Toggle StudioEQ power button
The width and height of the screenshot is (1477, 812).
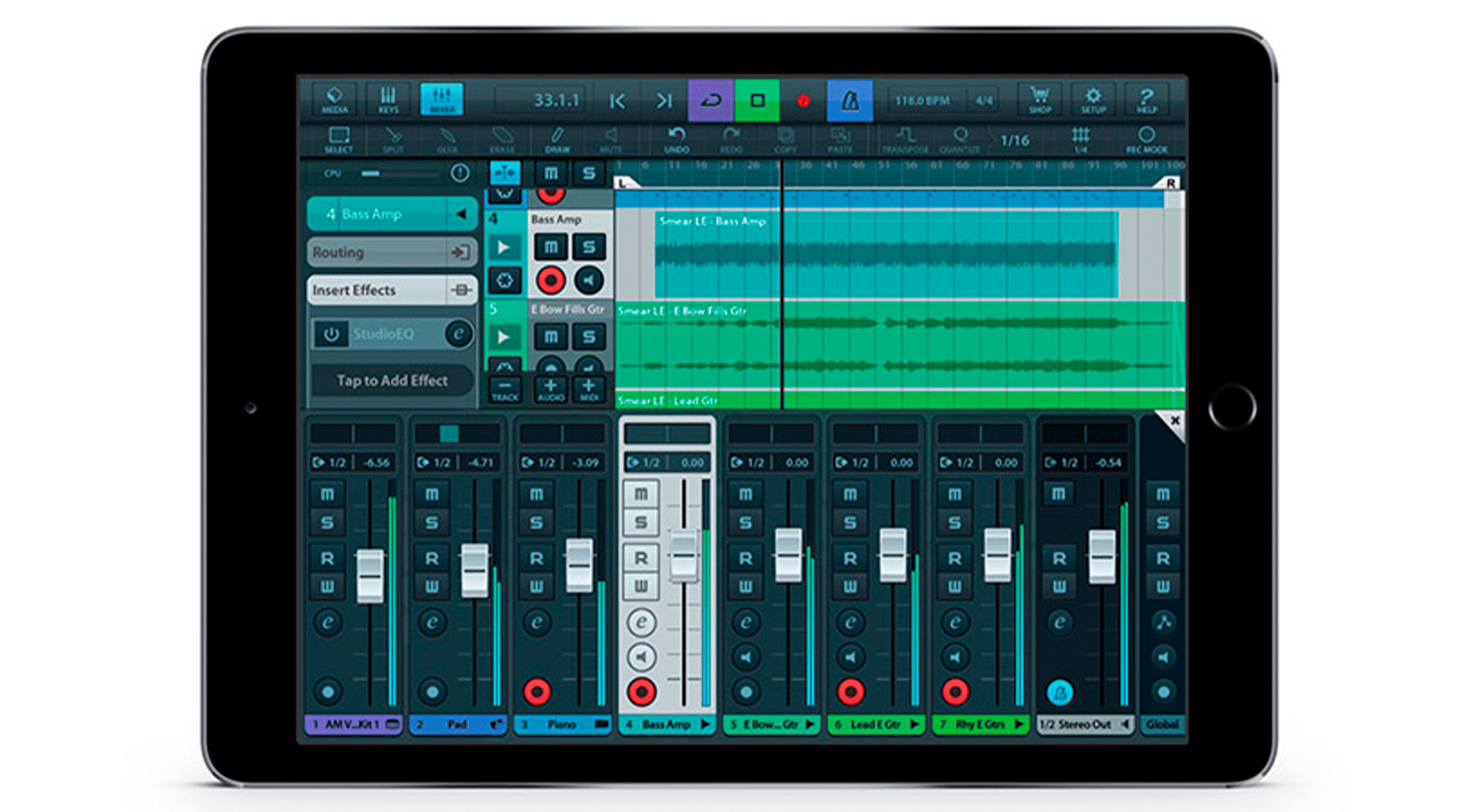click(x=331, y=334)
